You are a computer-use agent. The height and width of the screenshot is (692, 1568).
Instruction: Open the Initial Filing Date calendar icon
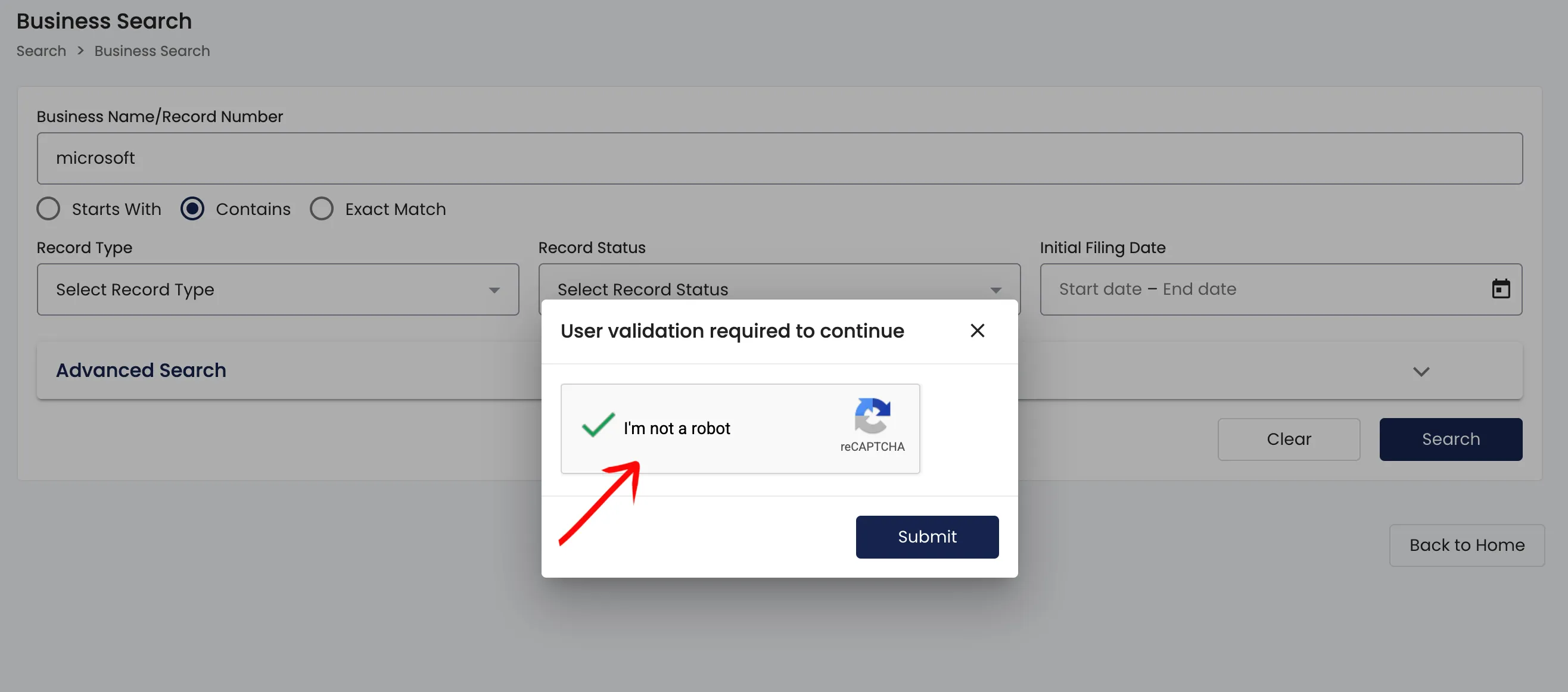pyautogui.click(x=1501, y=288)
